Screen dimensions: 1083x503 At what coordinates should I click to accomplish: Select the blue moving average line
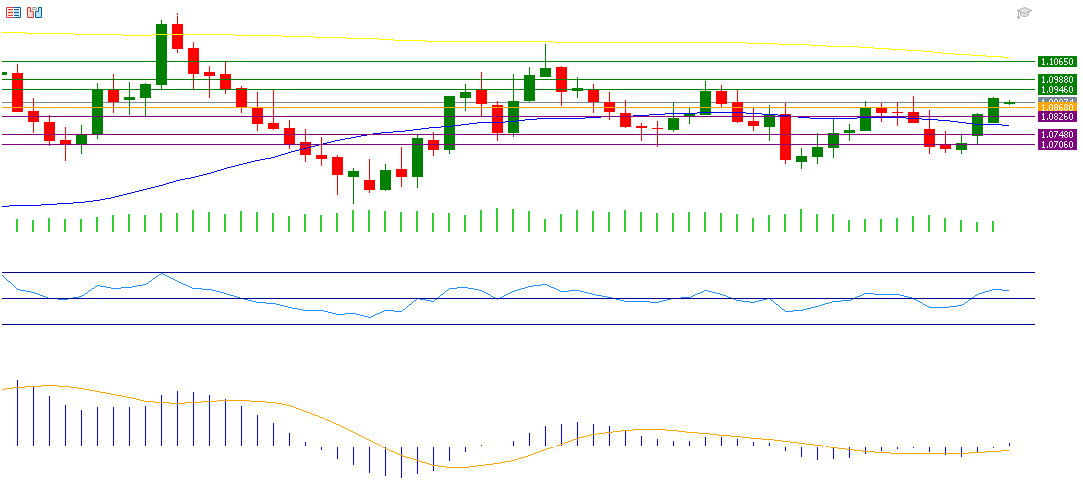point(200,176)
